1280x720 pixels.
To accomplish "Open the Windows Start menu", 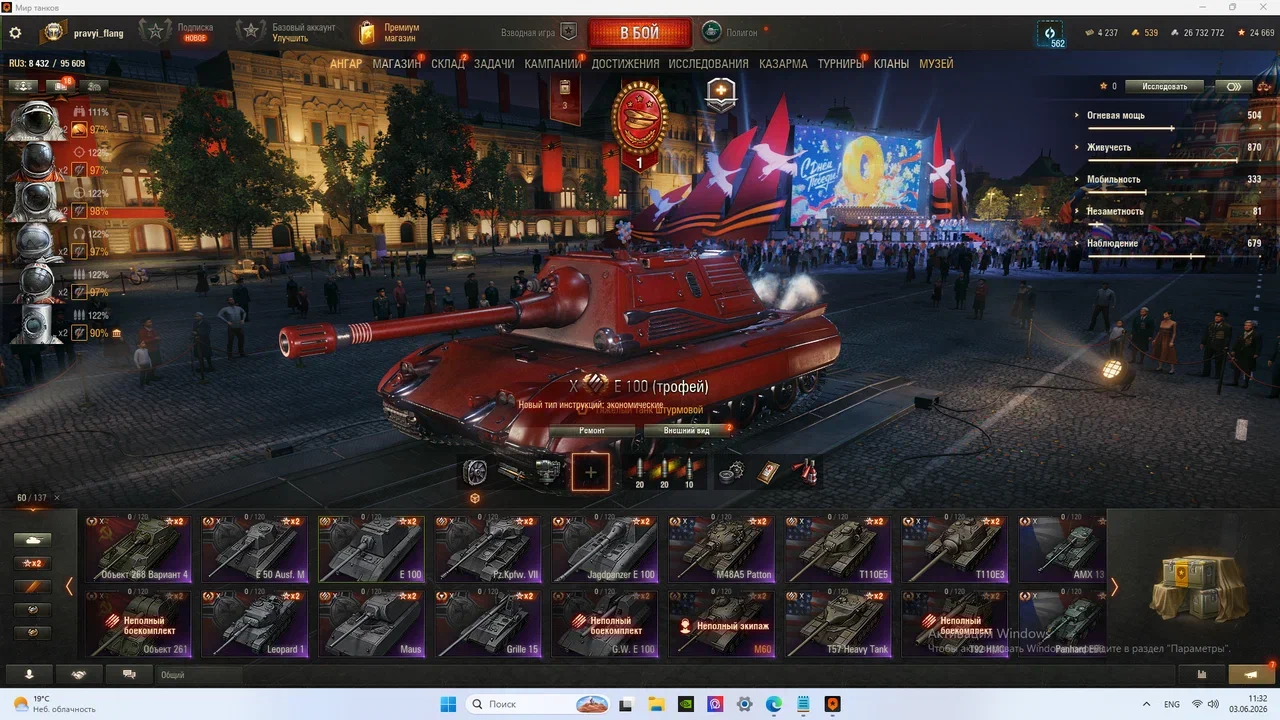I will click(x=448, y=704).
